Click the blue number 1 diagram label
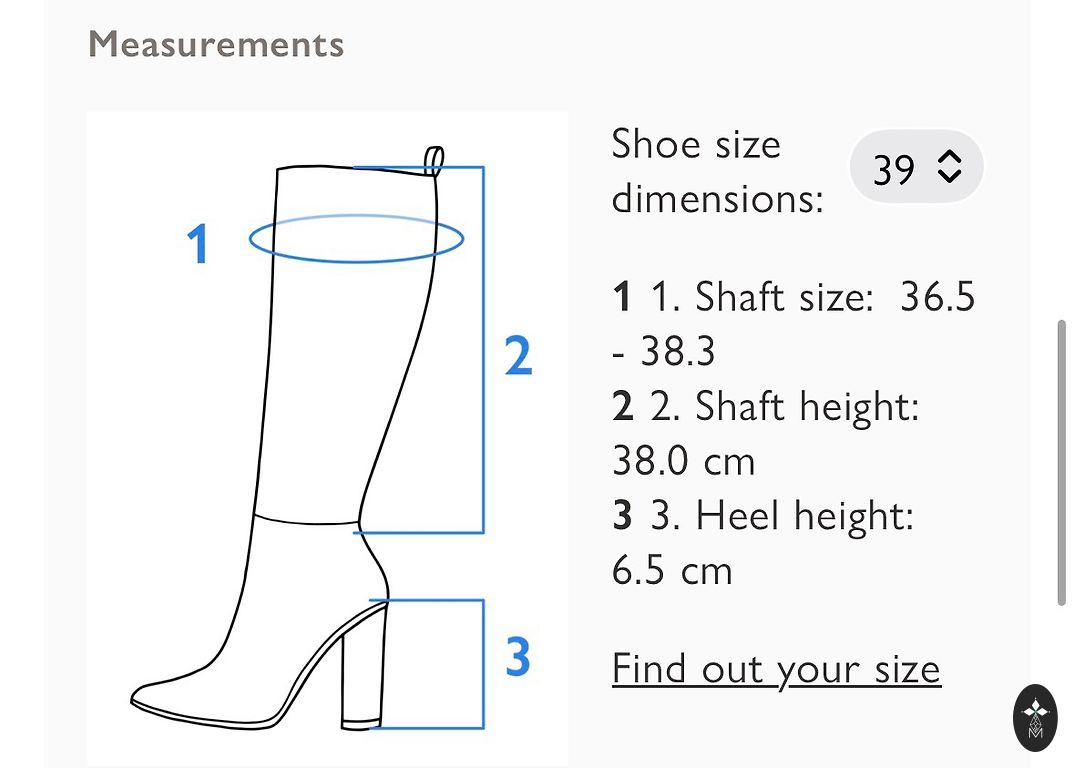Image resolution: width=1074 pixels, height=768 pixels. (x=199, y=244)
